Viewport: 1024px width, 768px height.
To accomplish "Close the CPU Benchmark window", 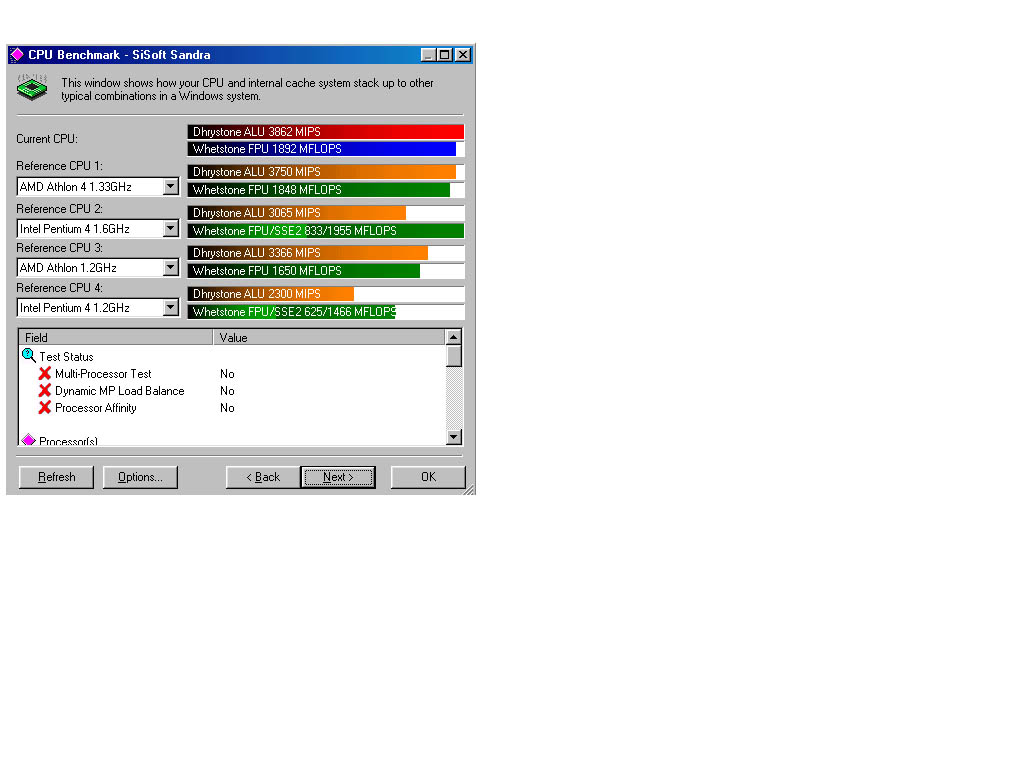I will pyautogui.click(x=463, y=55).
